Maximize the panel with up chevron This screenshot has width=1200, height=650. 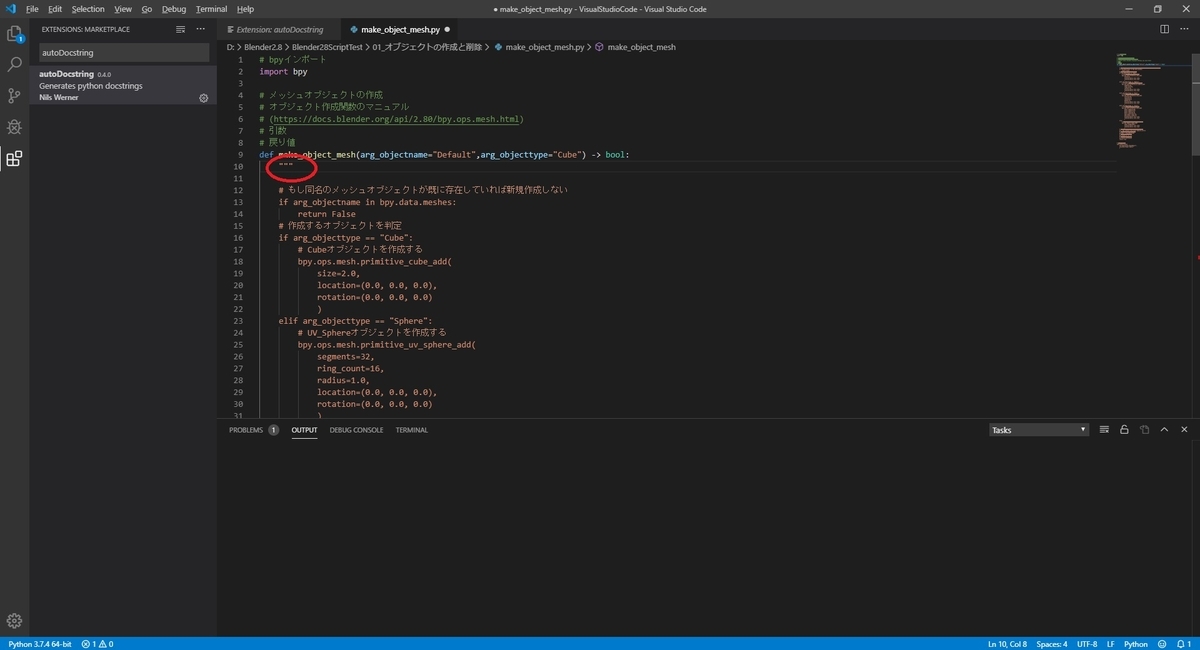coord(1164,430)
